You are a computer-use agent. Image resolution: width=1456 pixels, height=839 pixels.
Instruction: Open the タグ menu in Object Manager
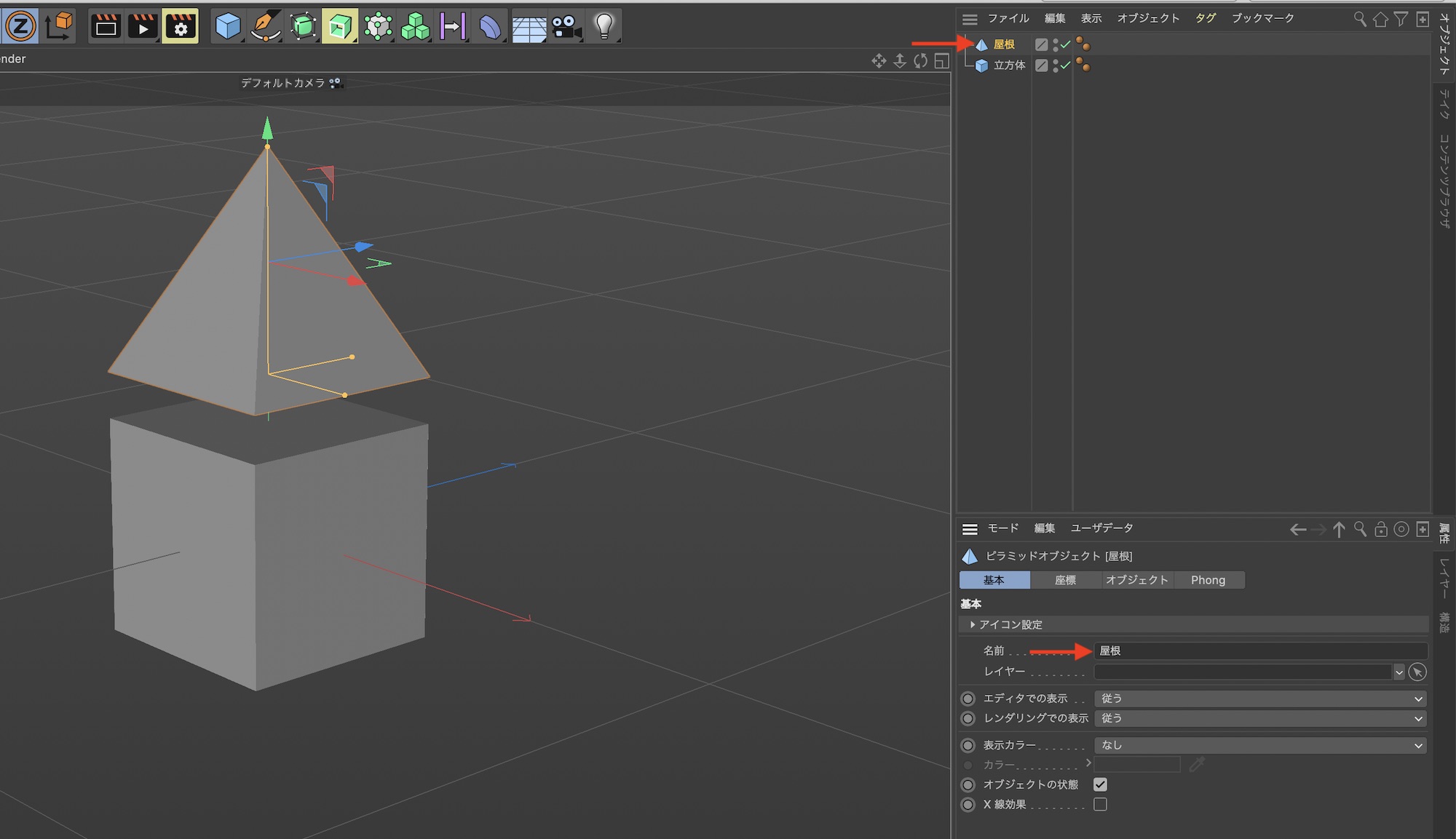(x=1205, y=18)
